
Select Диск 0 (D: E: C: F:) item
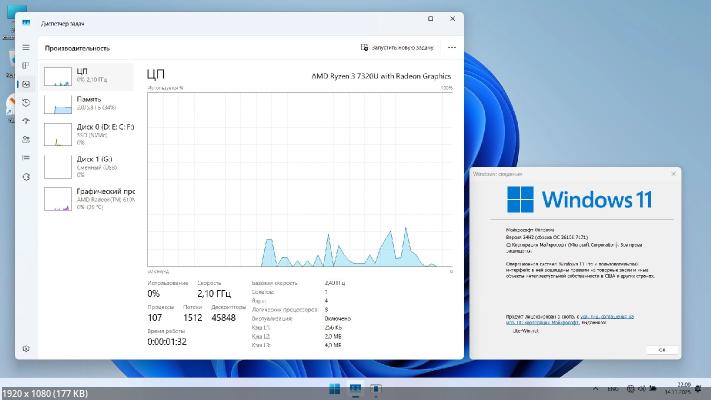(88, 134)
